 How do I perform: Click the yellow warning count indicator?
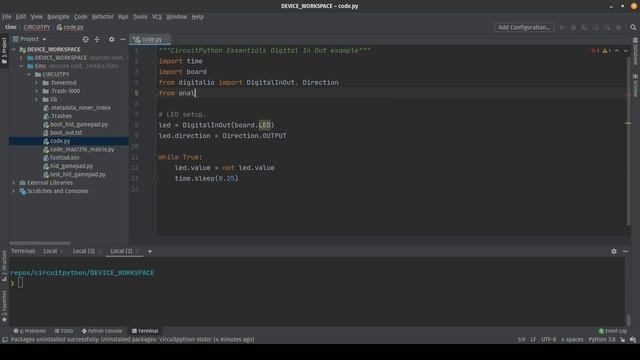tap(607, 51)
